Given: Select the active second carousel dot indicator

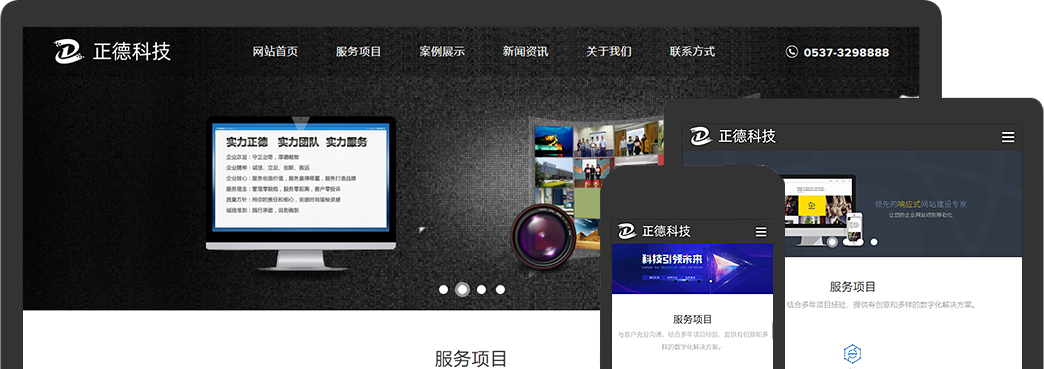Looking at the screenshot, I should pyautogui.click(x=462, y=290).
